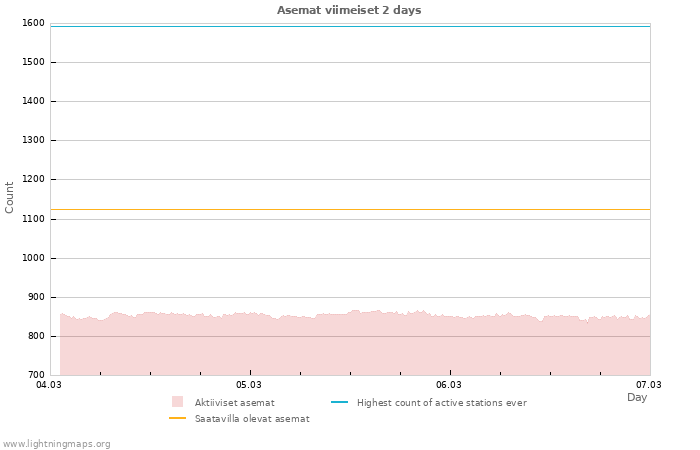Select the 06.03 date label on x-axis

[449, 384]
